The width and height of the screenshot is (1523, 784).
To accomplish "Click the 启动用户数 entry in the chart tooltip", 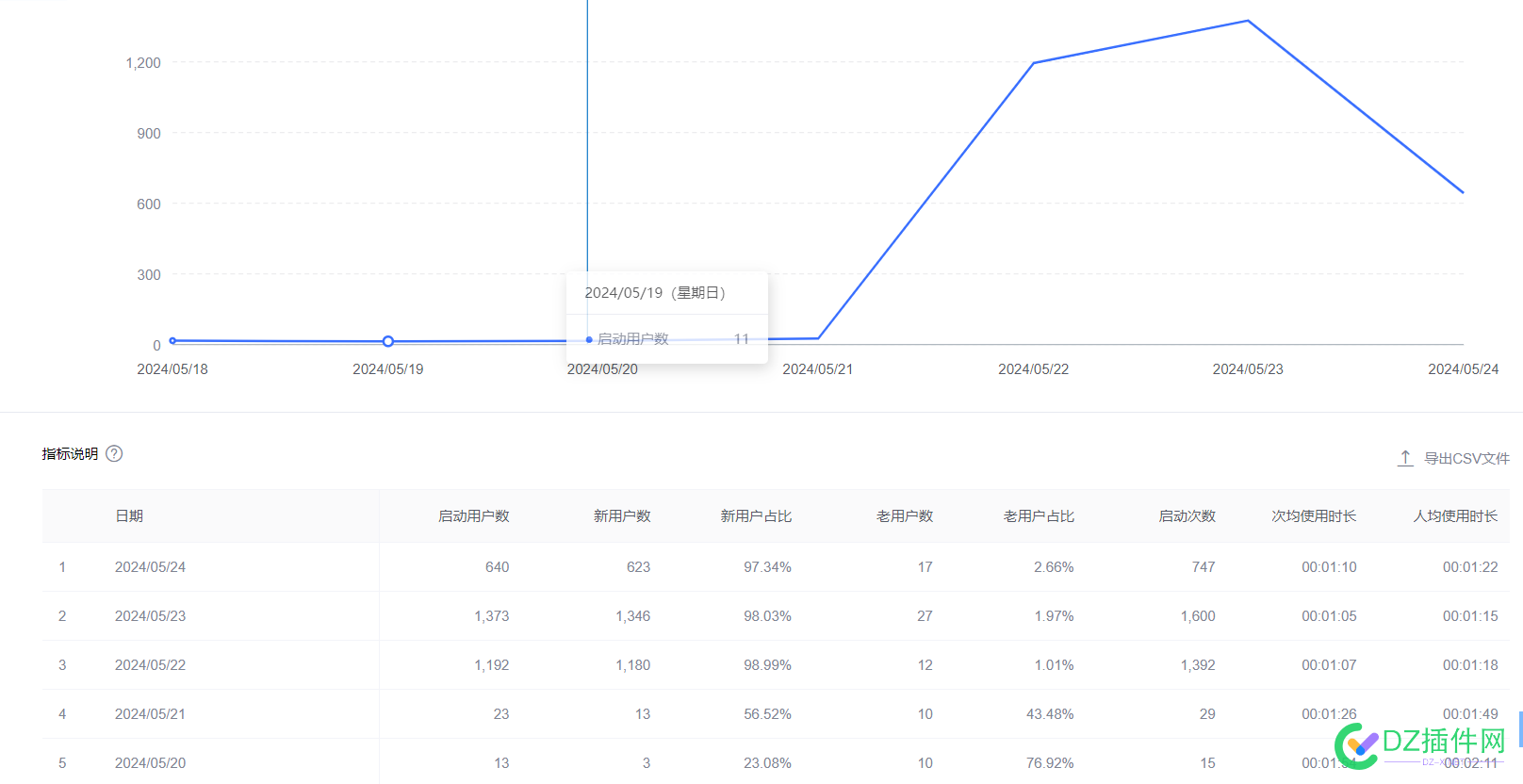I will 632,338.
